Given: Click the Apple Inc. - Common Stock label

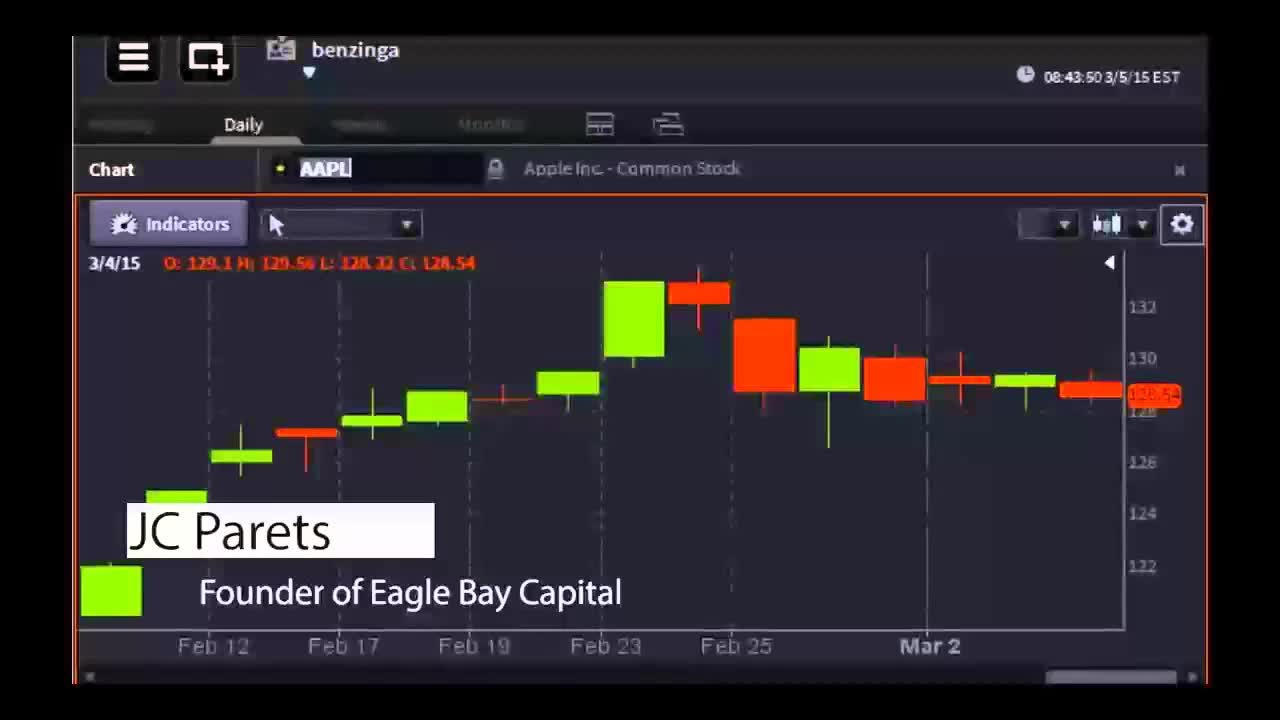Looking at the screenshot, I should point(632,168).
